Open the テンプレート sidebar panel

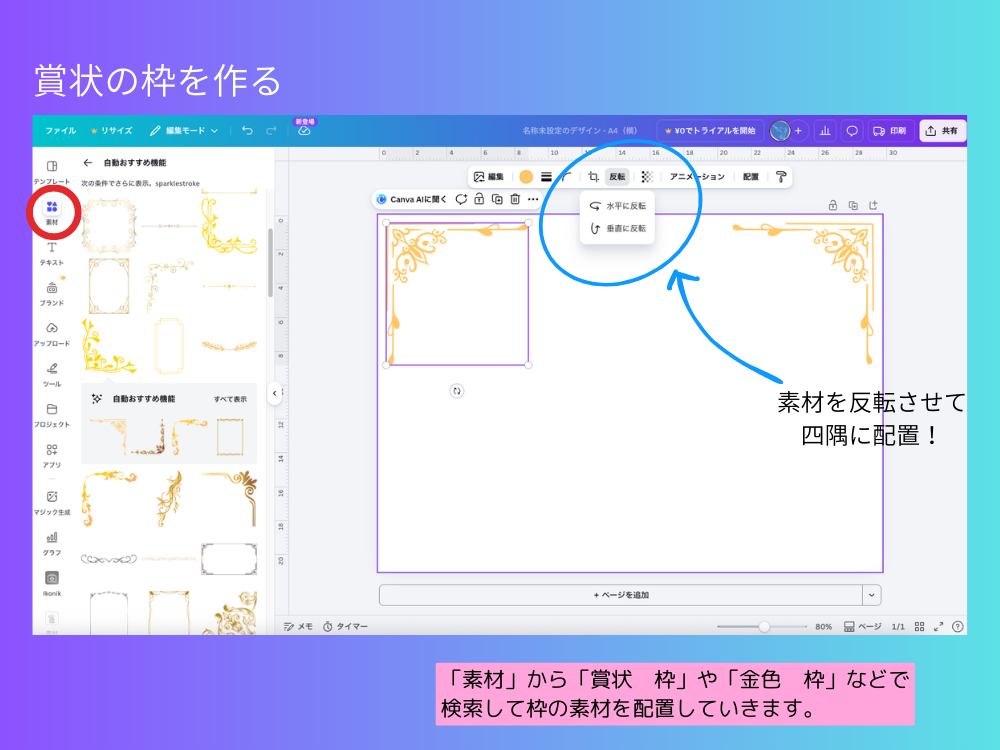pyautogui.click(x=52, y=172)
